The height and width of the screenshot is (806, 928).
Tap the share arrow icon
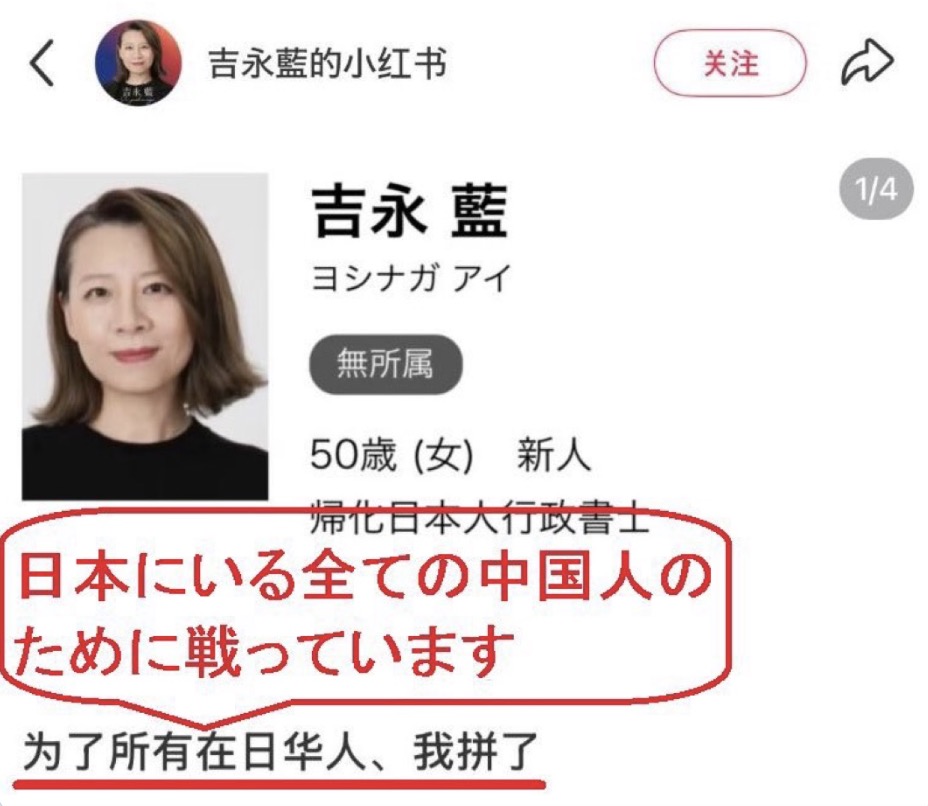(x=867, y=62)
